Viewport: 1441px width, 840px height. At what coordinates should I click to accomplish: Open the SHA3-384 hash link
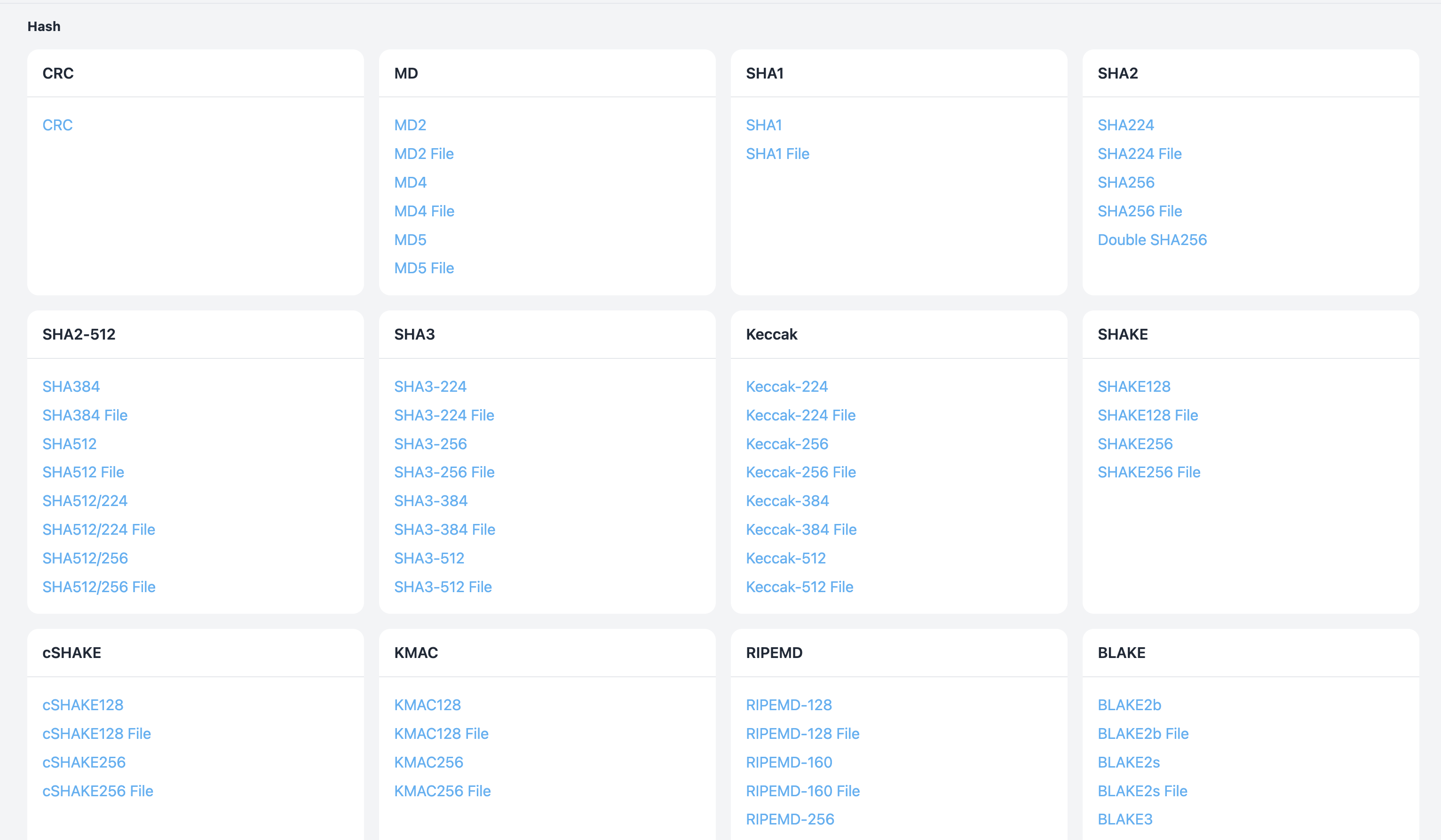coord(431,501)
